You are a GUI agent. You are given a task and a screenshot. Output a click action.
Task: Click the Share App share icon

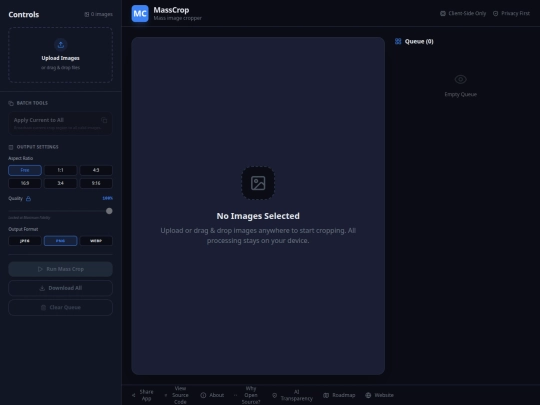click(x=134, y=395)
